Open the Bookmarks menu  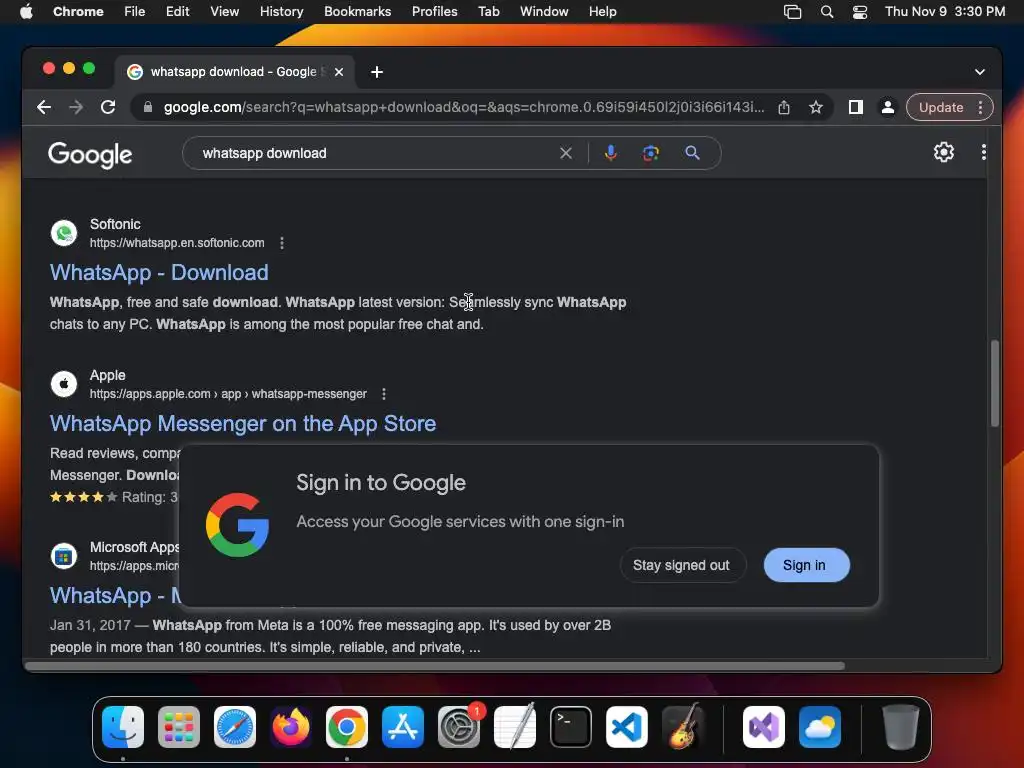pos(357,12)
